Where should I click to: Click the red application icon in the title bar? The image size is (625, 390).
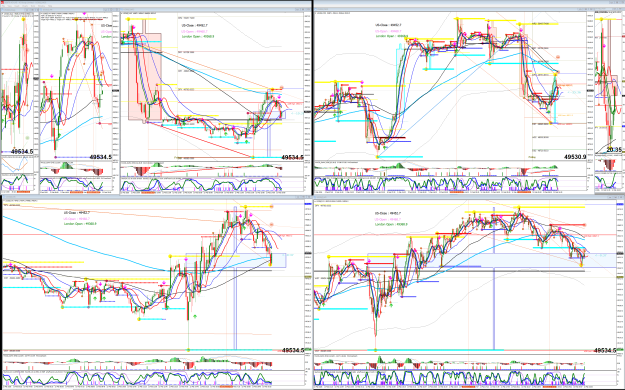(x=2, y=2)
